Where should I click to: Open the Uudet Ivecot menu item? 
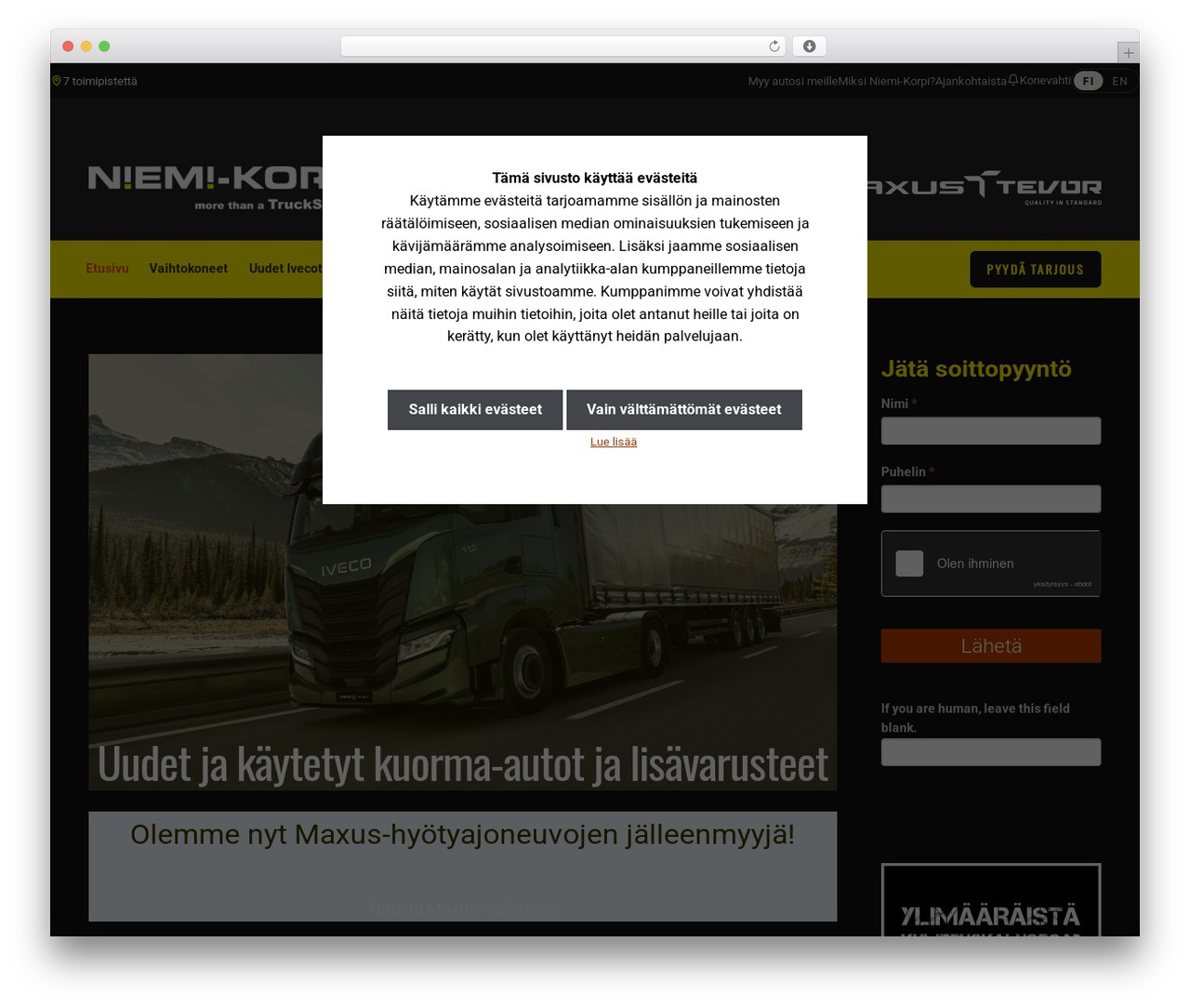point(285,268)
